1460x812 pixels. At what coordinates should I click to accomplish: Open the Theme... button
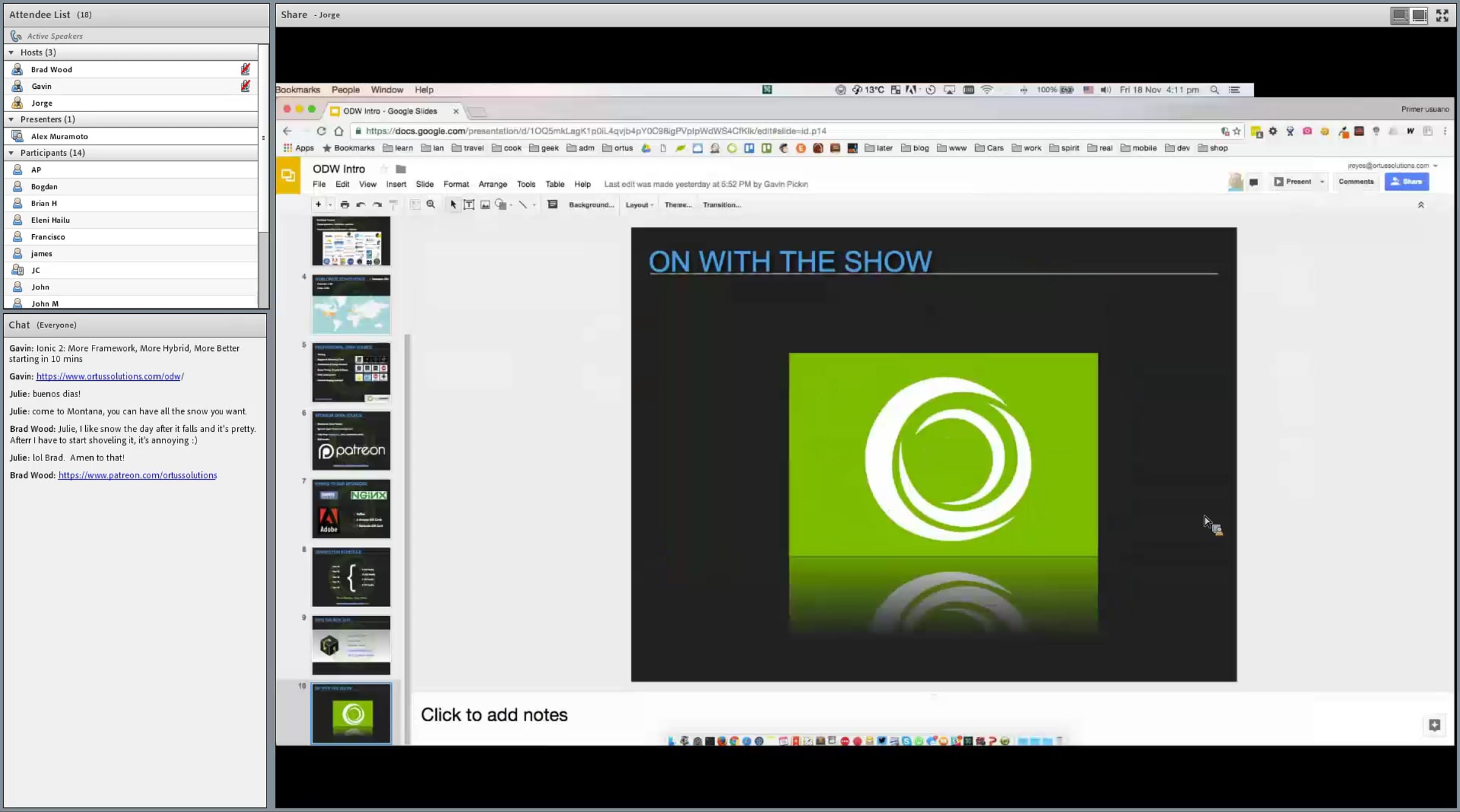click(678, 205)
